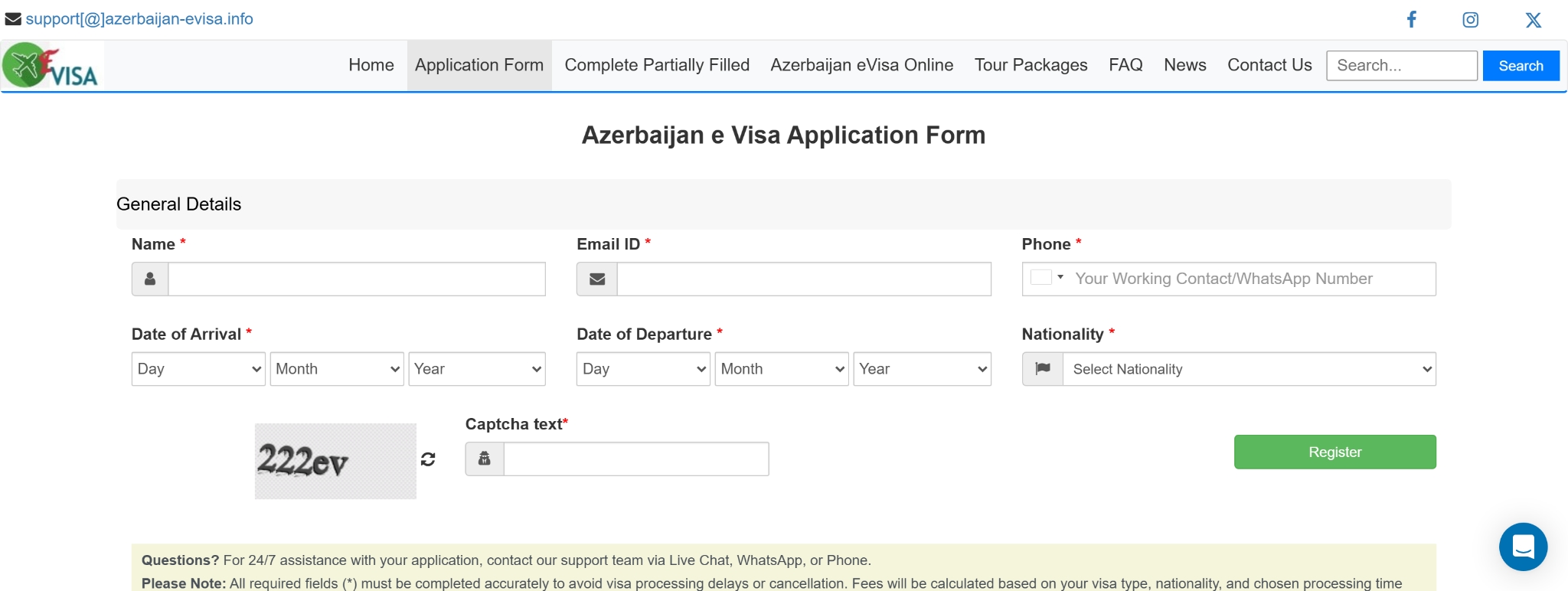Open the Instagram profile icon
The image size is (1568, 591).
click(1470, 20)
